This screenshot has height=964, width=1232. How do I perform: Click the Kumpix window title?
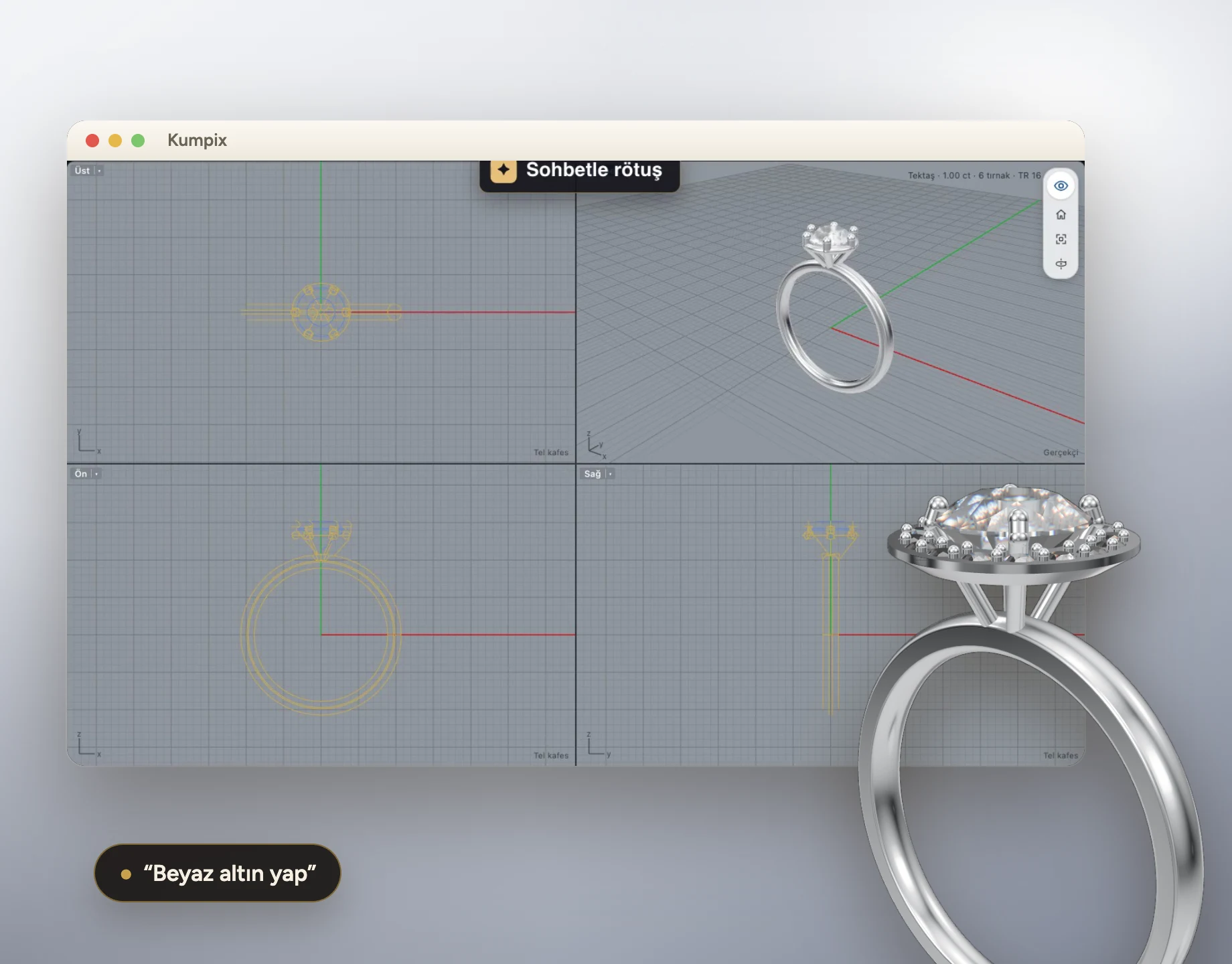(x=197, y=141)
